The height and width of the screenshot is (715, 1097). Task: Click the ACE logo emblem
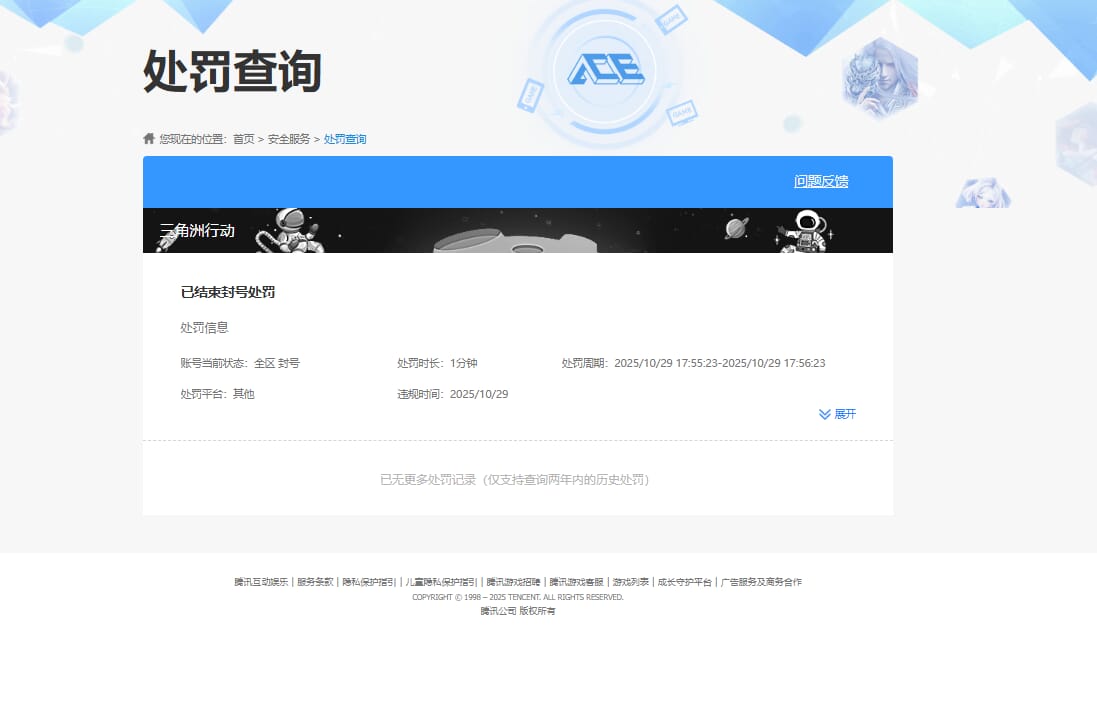pyautogui.click(x=605, y=68)
